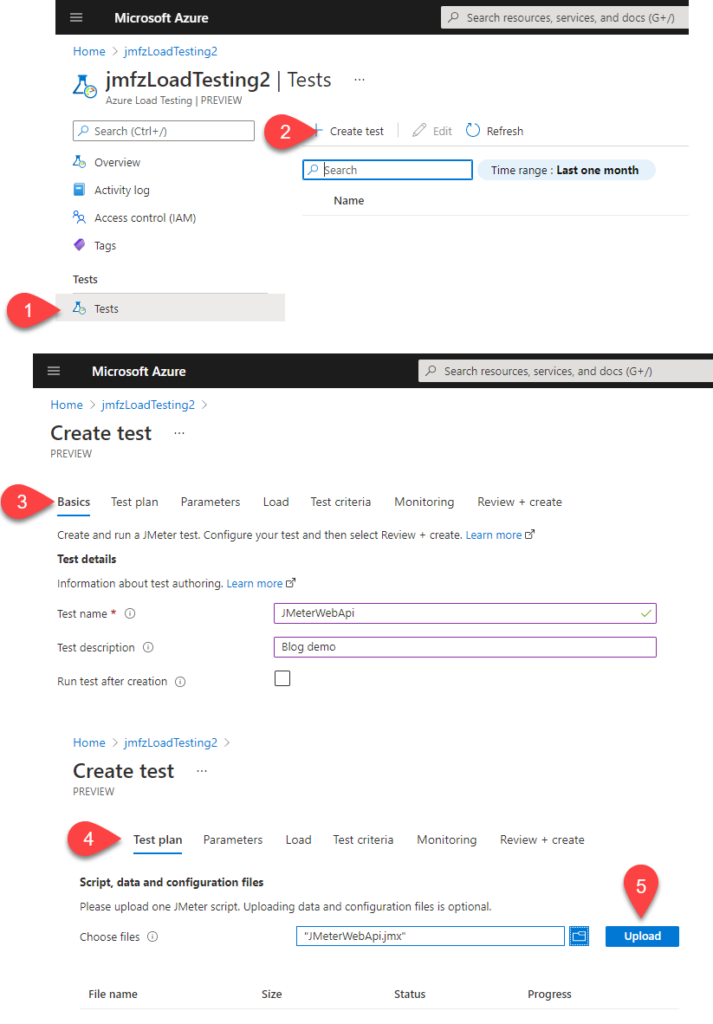
Task: Click Microsoft Azure title in top header
Action: (161, 18)
